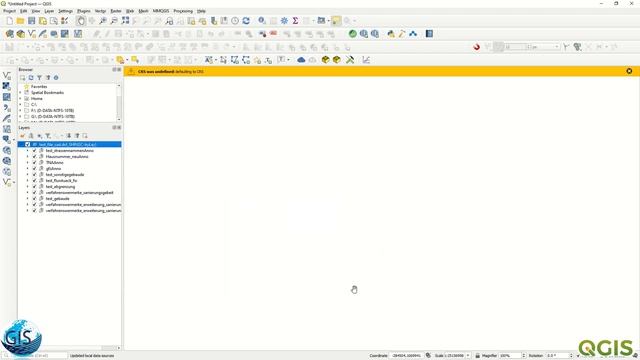640x360 pixels.
Task: Select the test_gebaeude layer name
Action: [58, 199]
